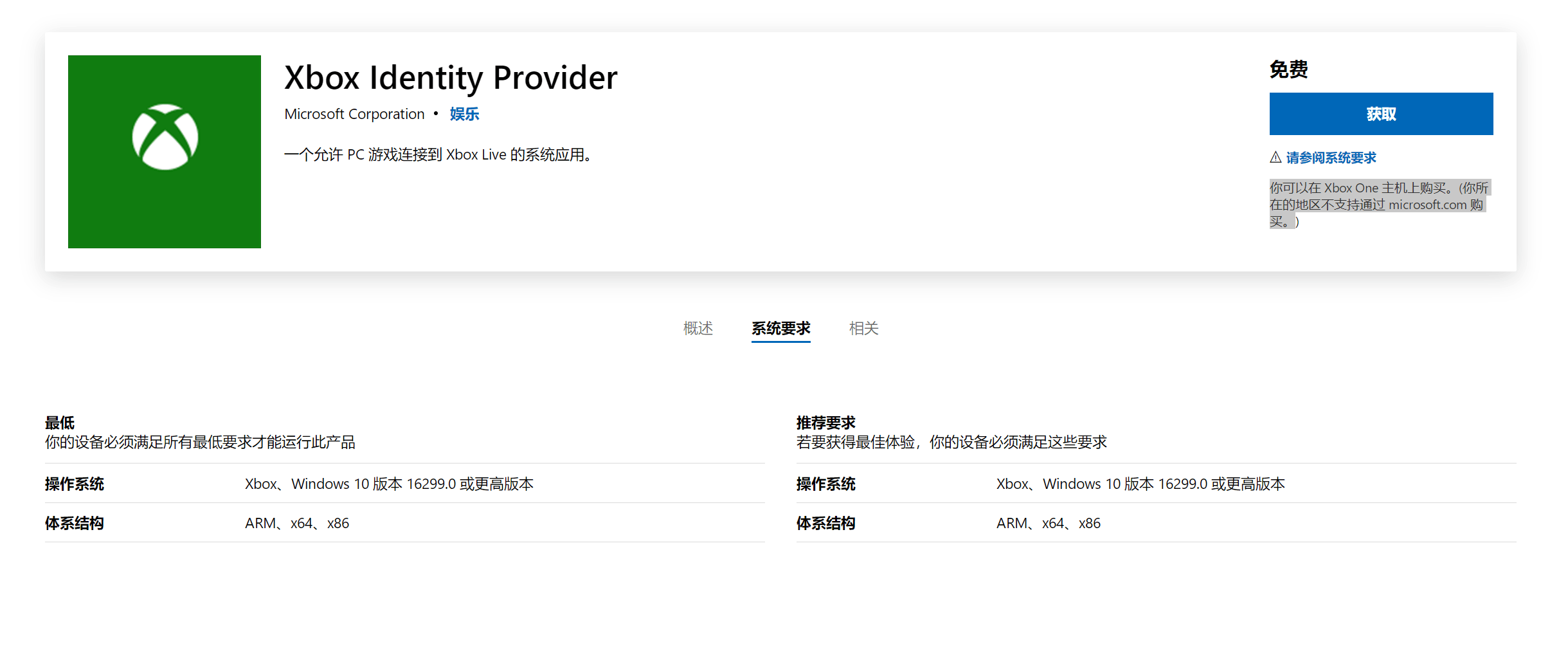The height and width of the screenshot is (651, 1568).
Task: Select the highlighted Xbox One purchase note
Action: [x=1378, y=204]
